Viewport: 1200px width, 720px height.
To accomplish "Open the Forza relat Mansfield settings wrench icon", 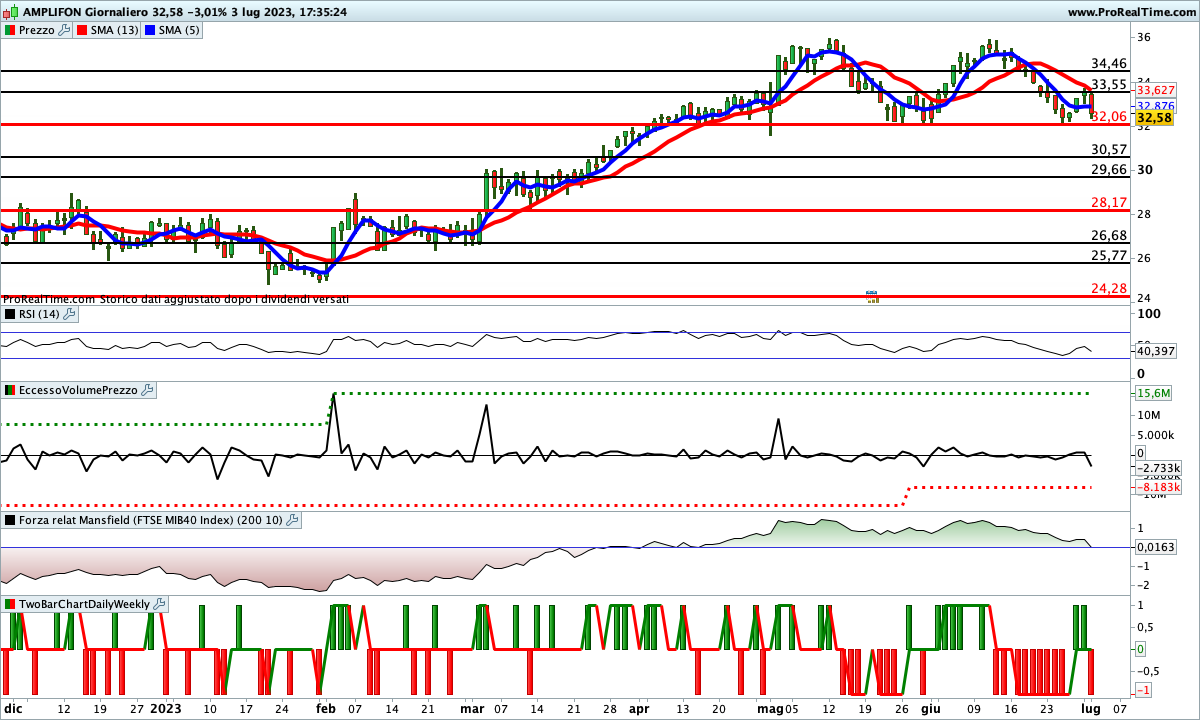I will point(292,520).
